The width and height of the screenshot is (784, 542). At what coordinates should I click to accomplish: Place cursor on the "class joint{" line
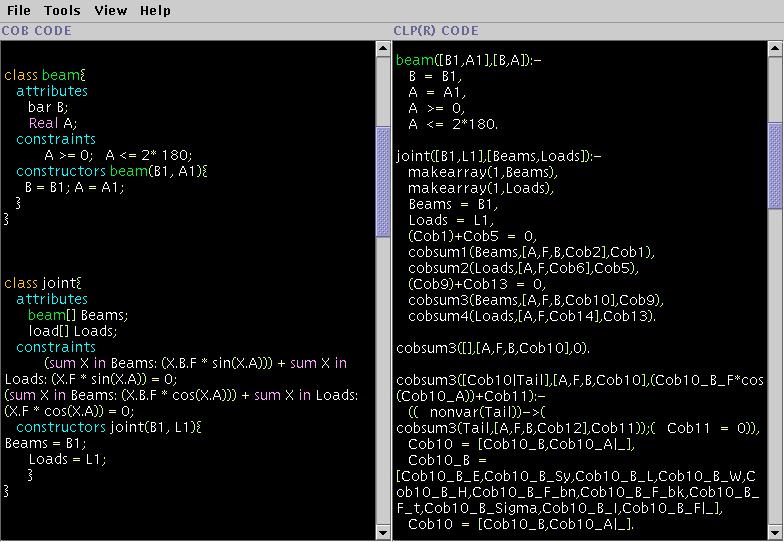pyautogui.click(x=43, y=283)
